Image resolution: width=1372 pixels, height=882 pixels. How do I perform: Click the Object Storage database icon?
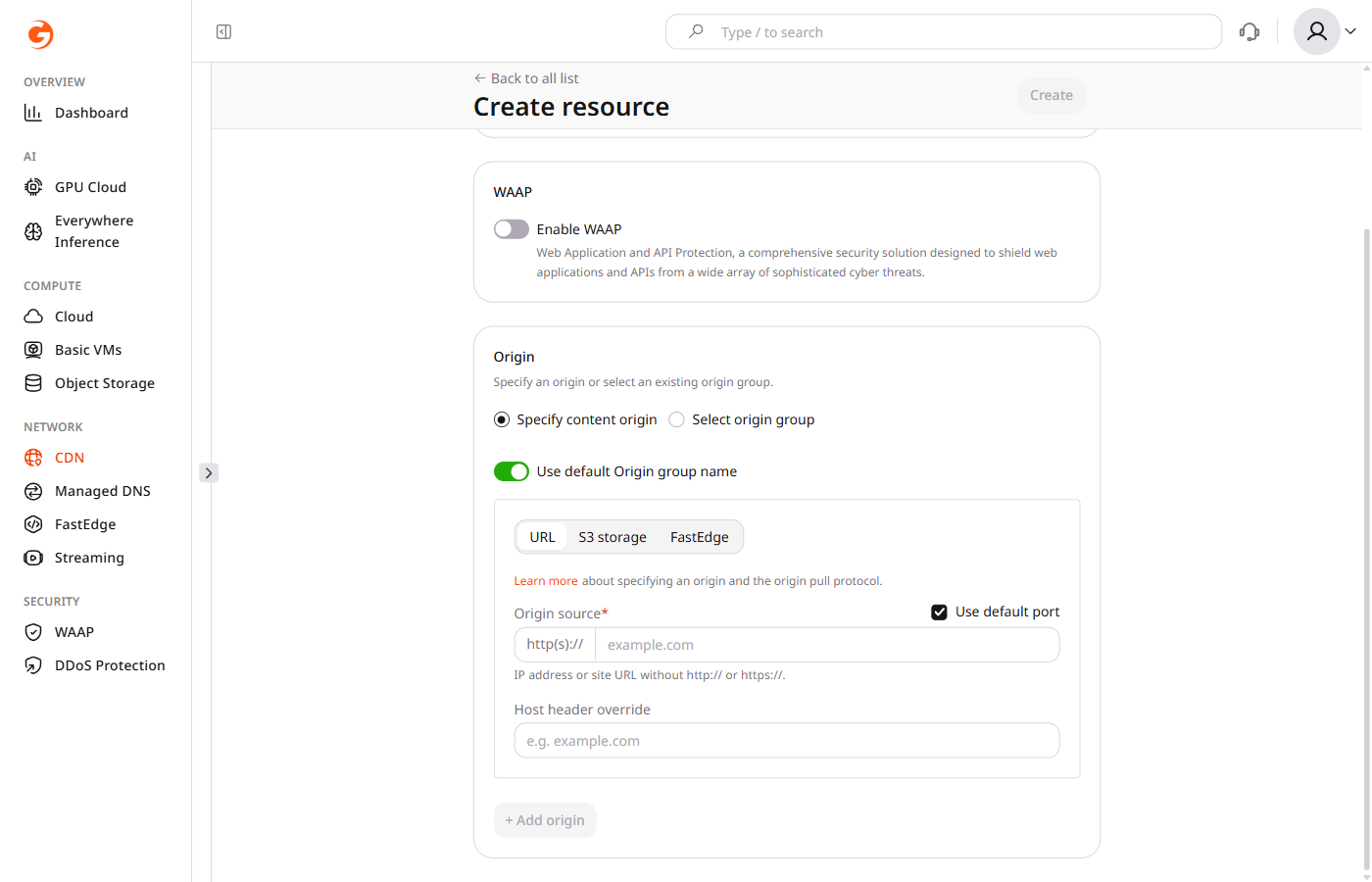33,383
